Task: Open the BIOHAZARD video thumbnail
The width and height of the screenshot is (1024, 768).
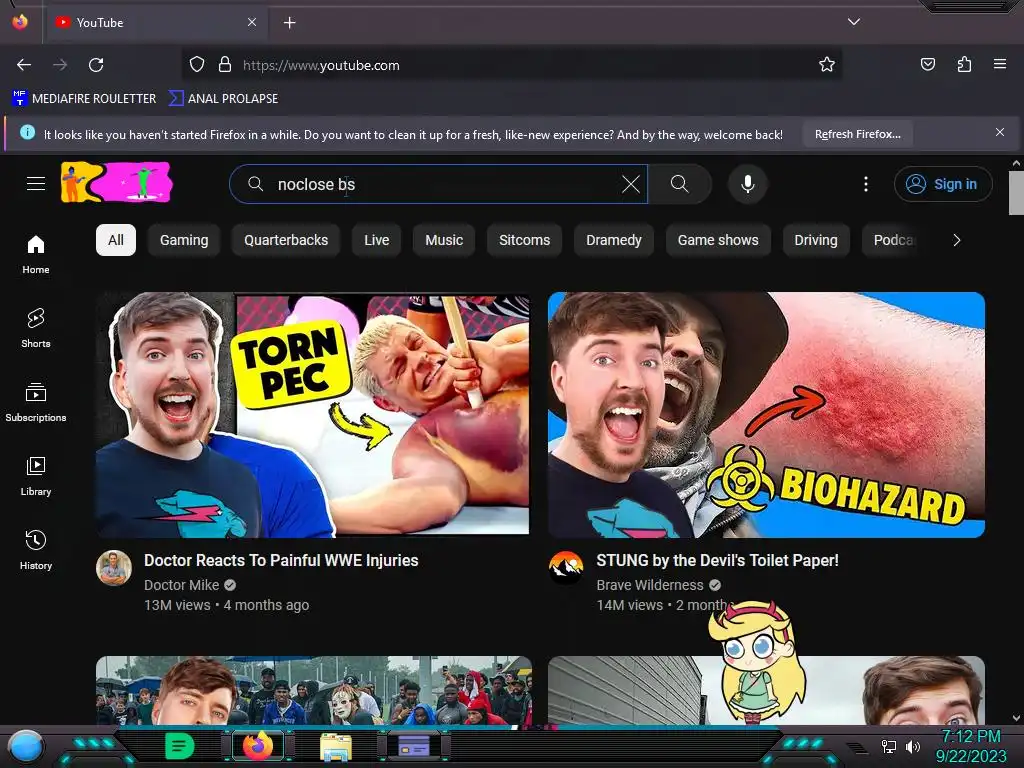Action: pos(766,415)
